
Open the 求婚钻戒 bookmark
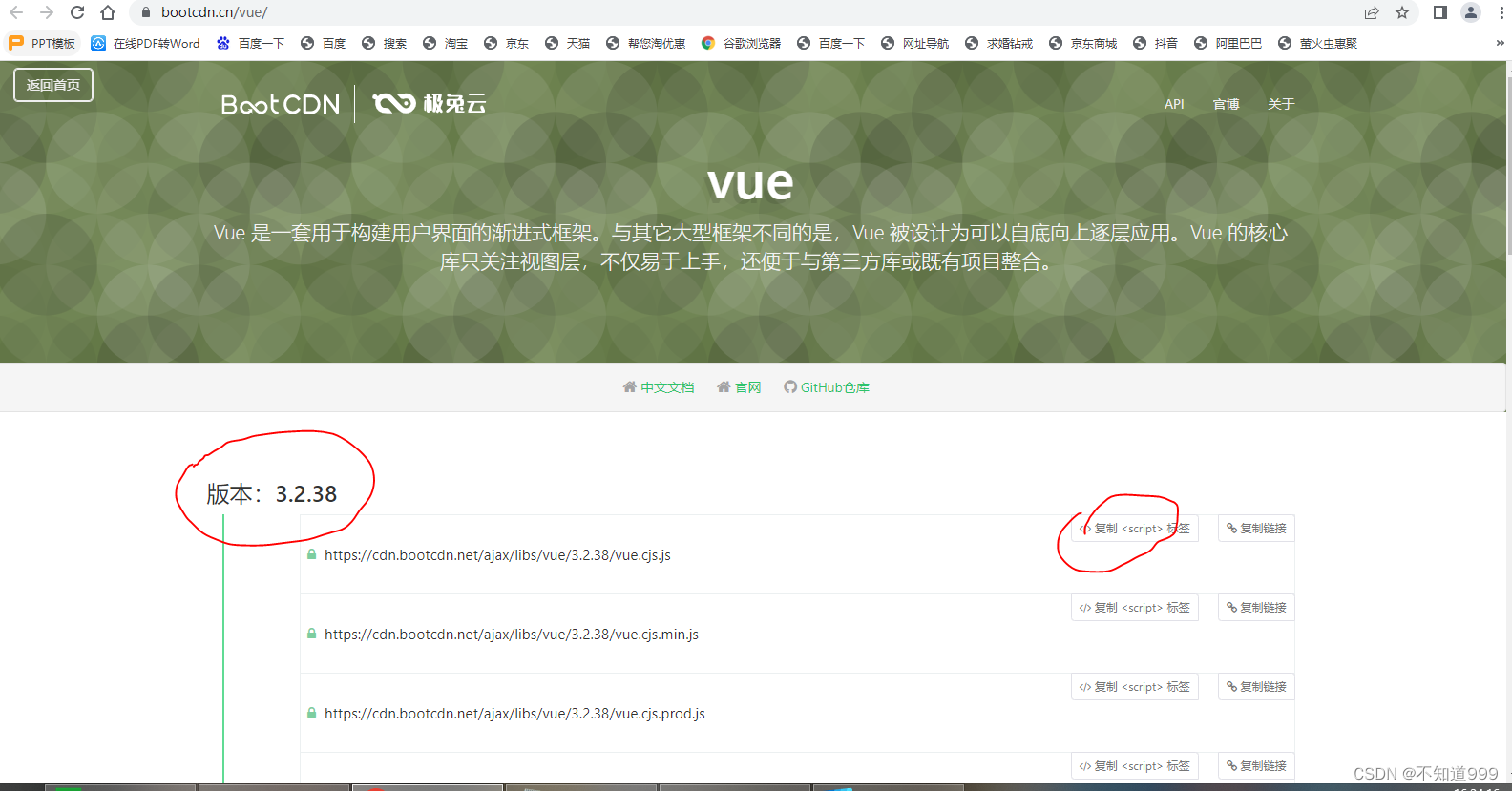point(998,43)
